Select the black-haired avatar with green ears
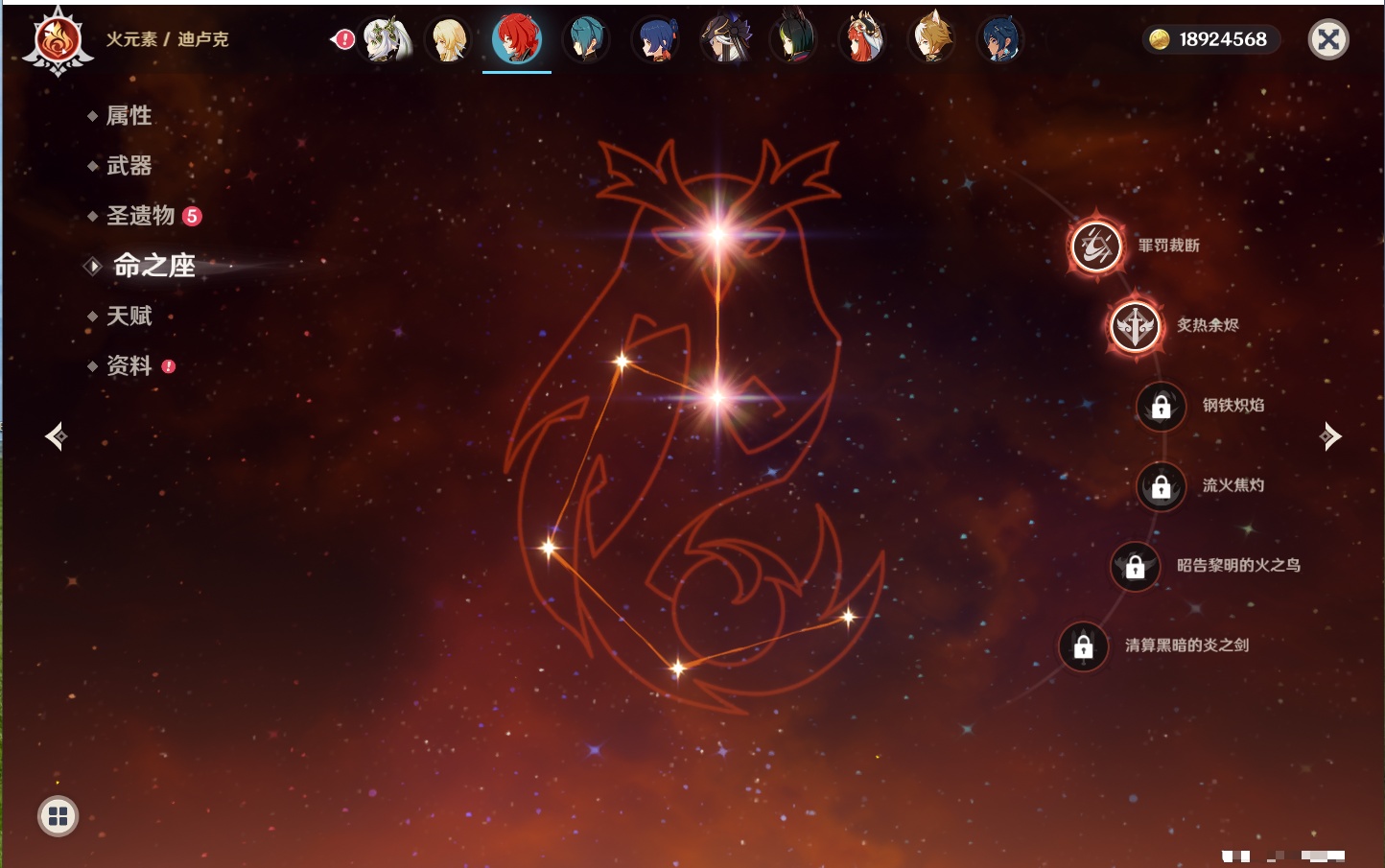Image resolution: width=1385 pixels, height=868 pixels. 793,39
